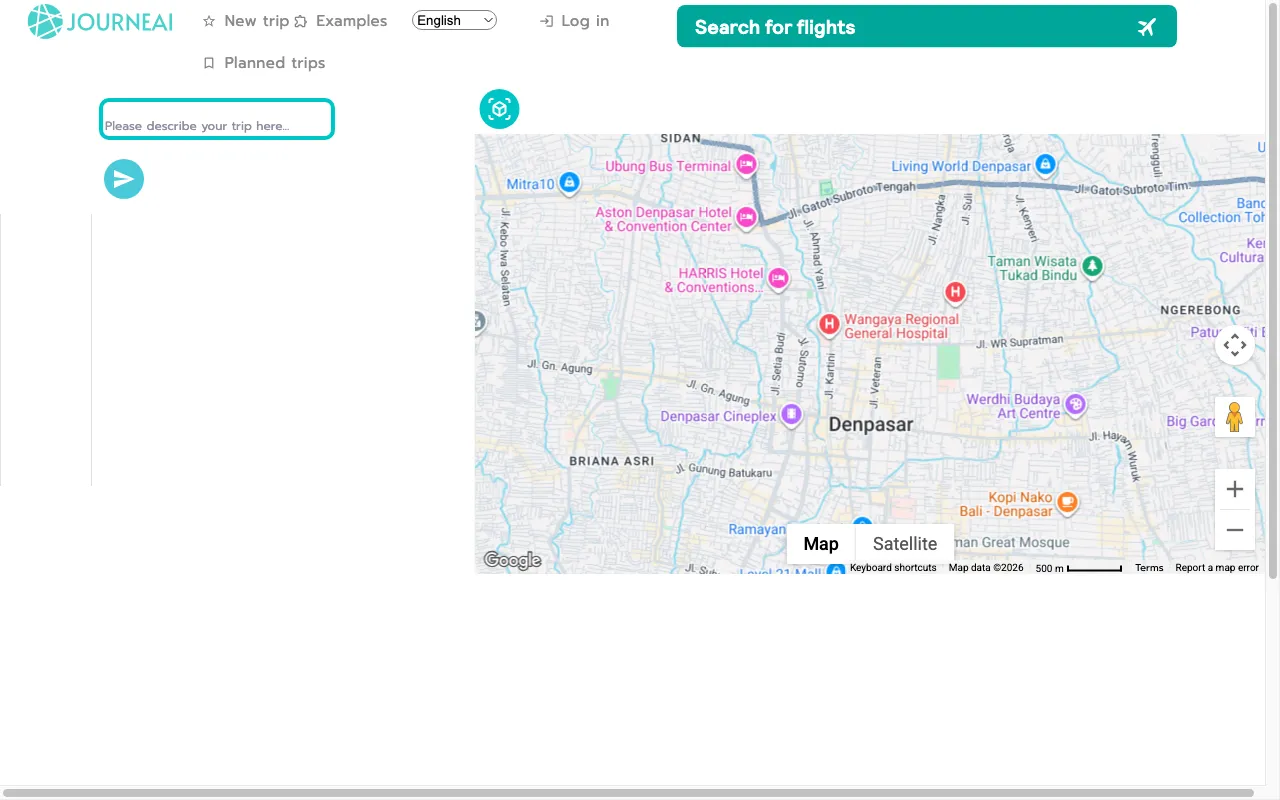This screenshot has width=1280, height=800.
Task: Click the Map data ©2026 text
Action: point(986,568)
